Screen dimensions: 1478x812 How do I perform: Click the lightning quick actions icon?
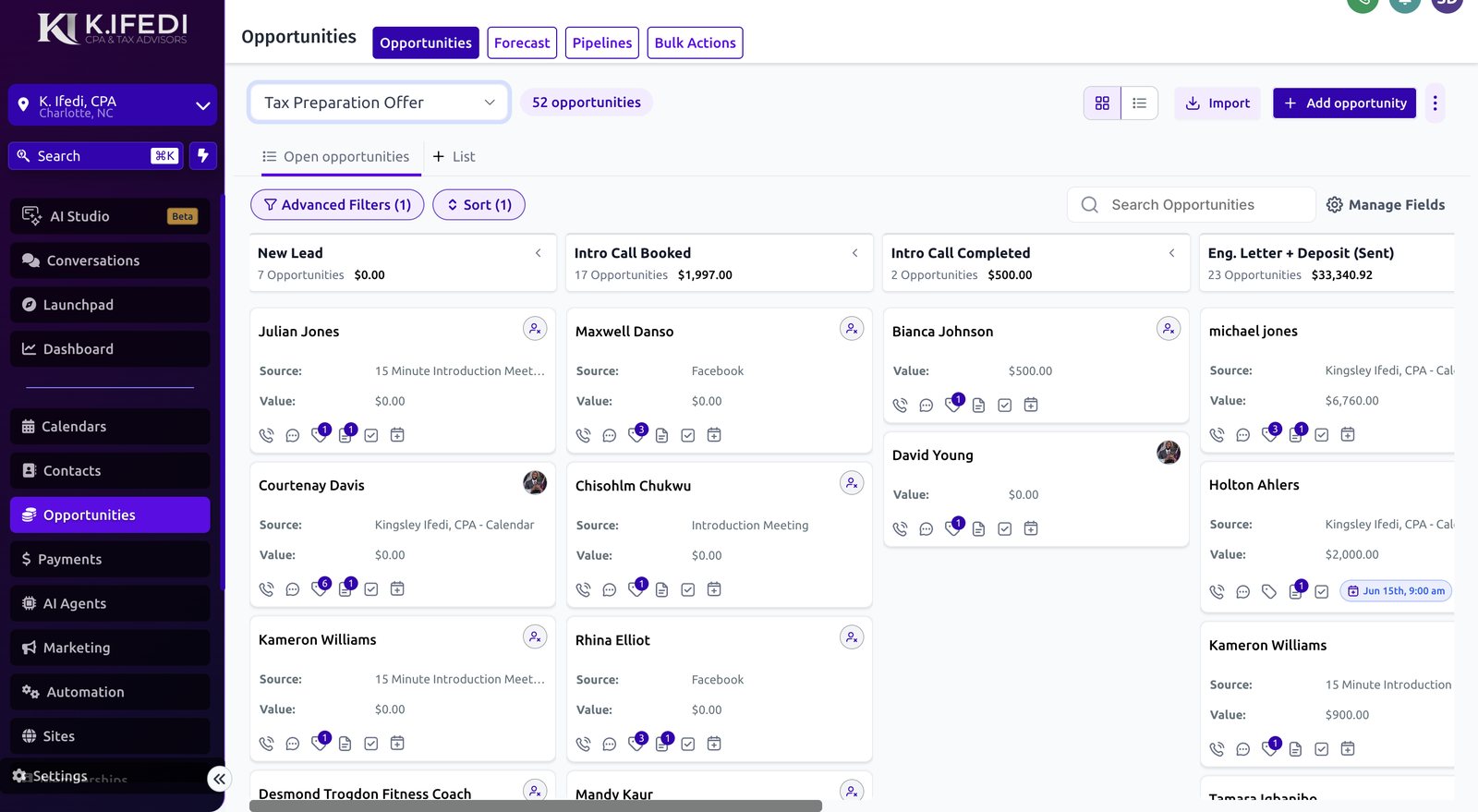pos(203,156)
